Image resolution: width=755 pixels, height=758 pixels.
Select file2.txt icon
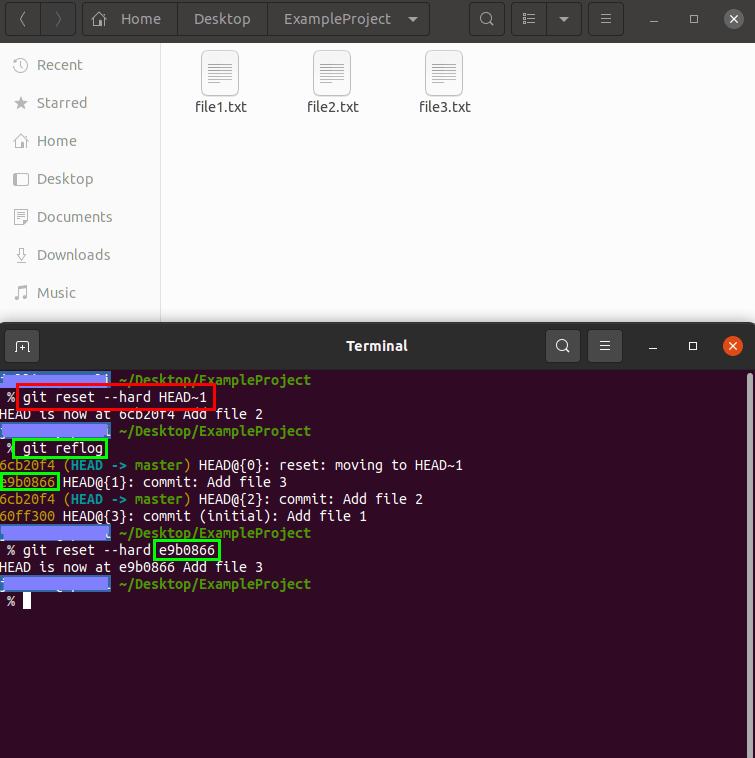(x=332, y=73)
